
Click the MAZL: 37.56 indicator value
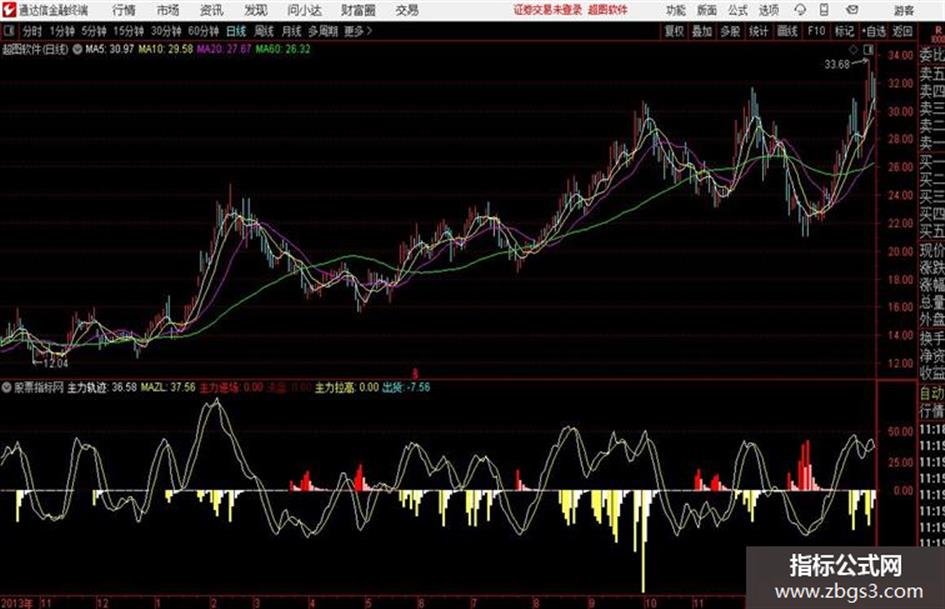pos(168,388)
